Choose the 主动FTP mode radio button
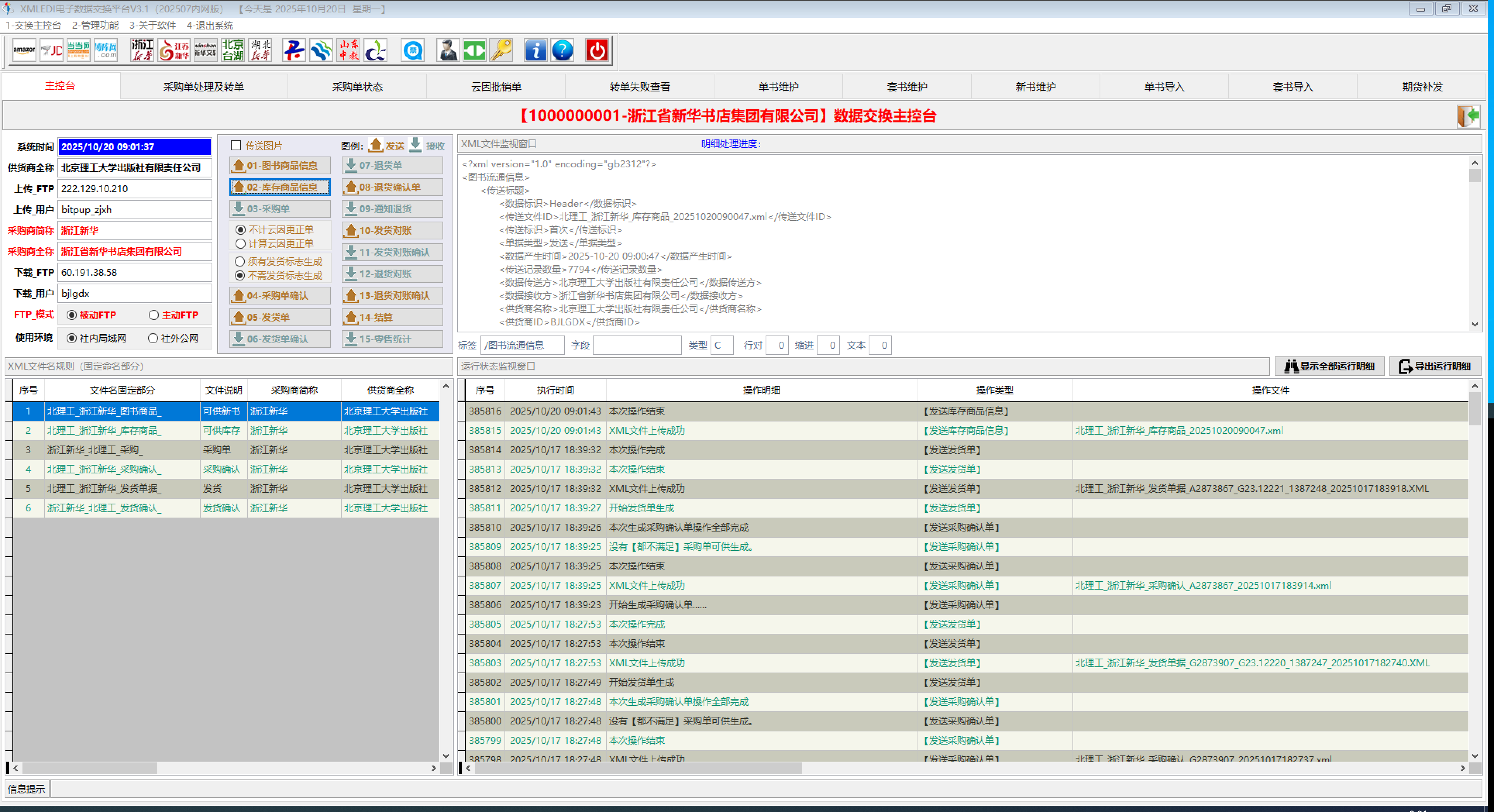This screenshot has height=812, width=1494. [154, 315]
